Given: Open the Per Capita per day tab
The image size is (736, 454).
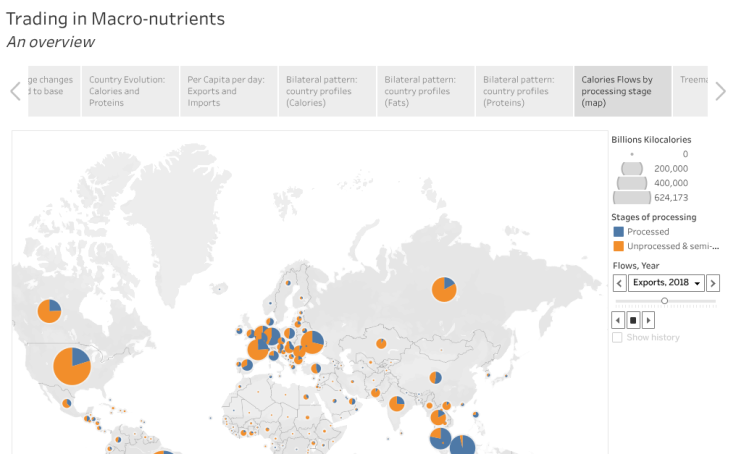Looking at the screenshot, I should [229, 91].
